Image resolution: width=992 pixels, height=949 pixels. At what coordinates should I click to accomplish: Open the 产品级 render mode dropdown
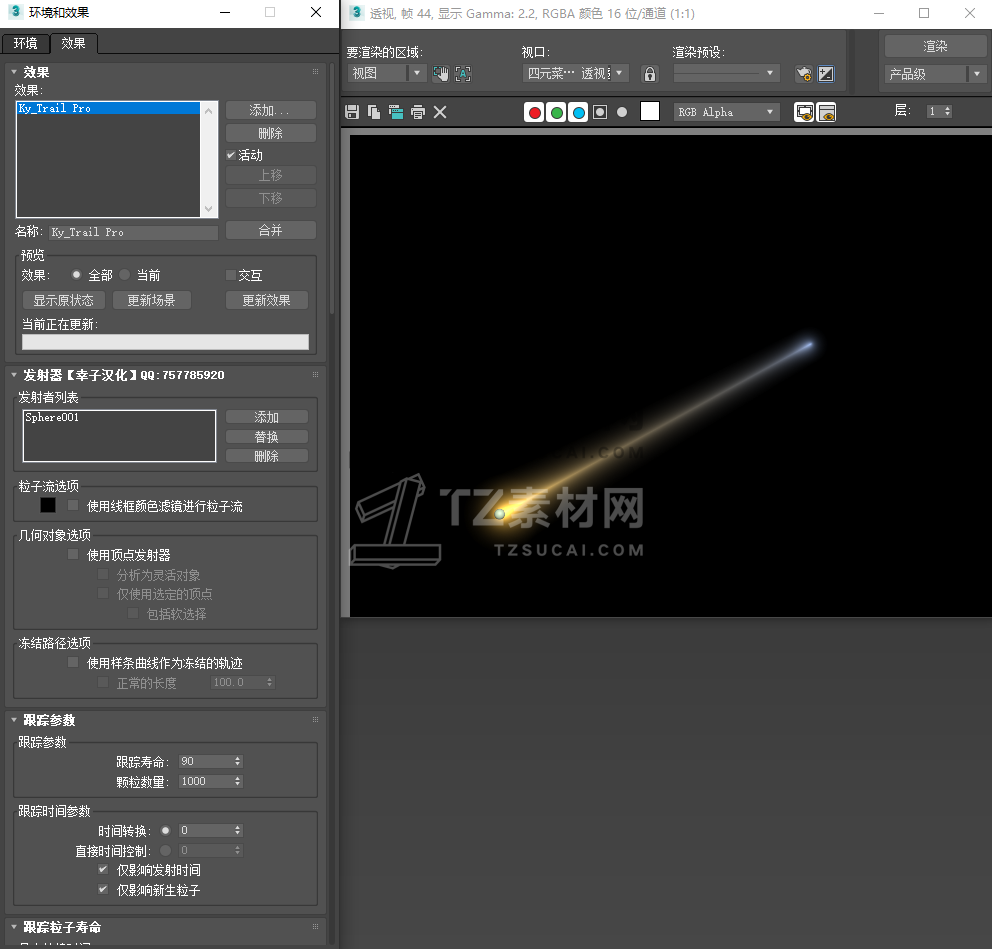[935, 74]
